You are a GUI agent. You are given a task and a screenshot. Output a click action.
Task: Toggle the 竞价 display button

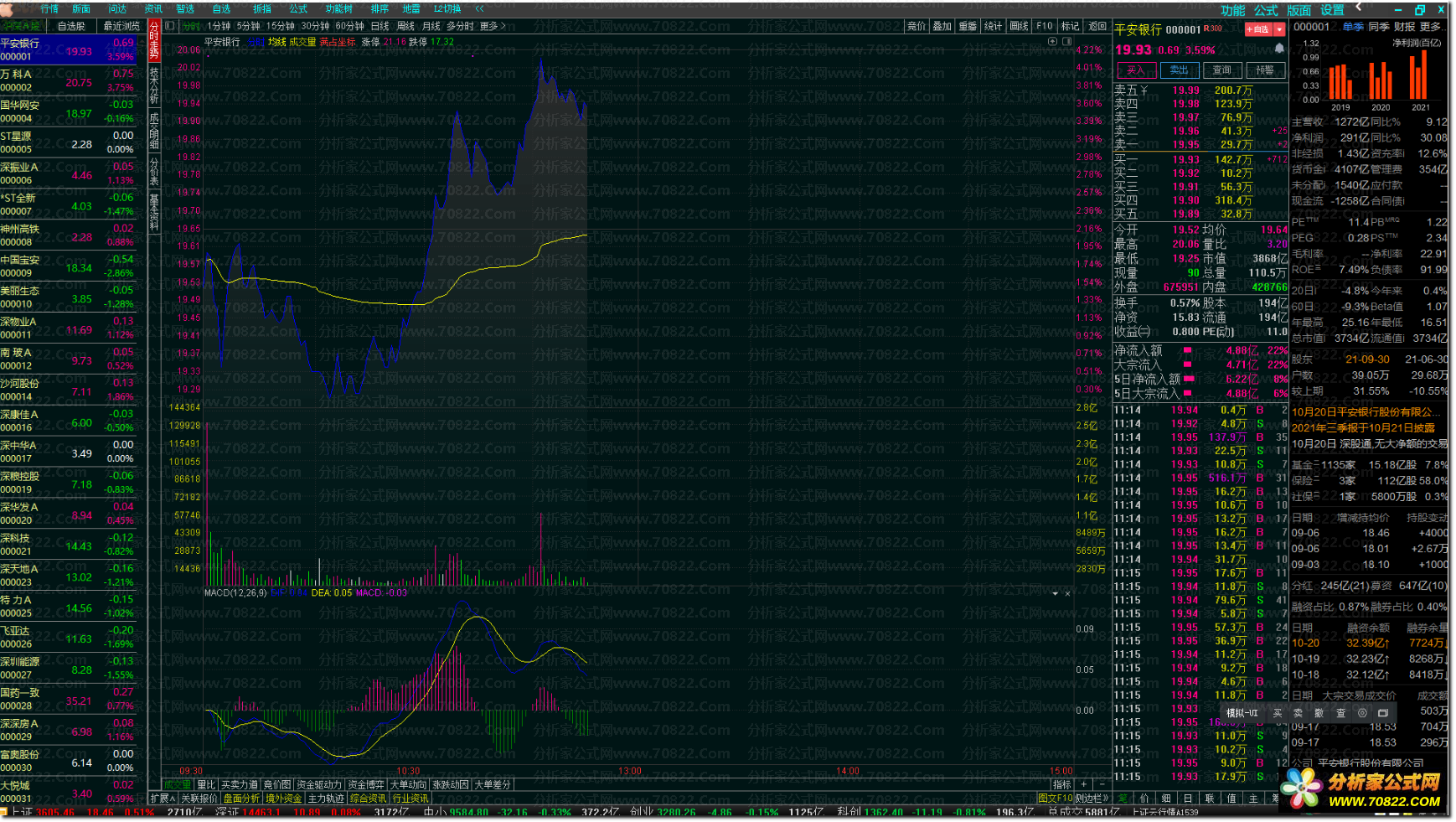pyautogui.click(x=916, y=26)
